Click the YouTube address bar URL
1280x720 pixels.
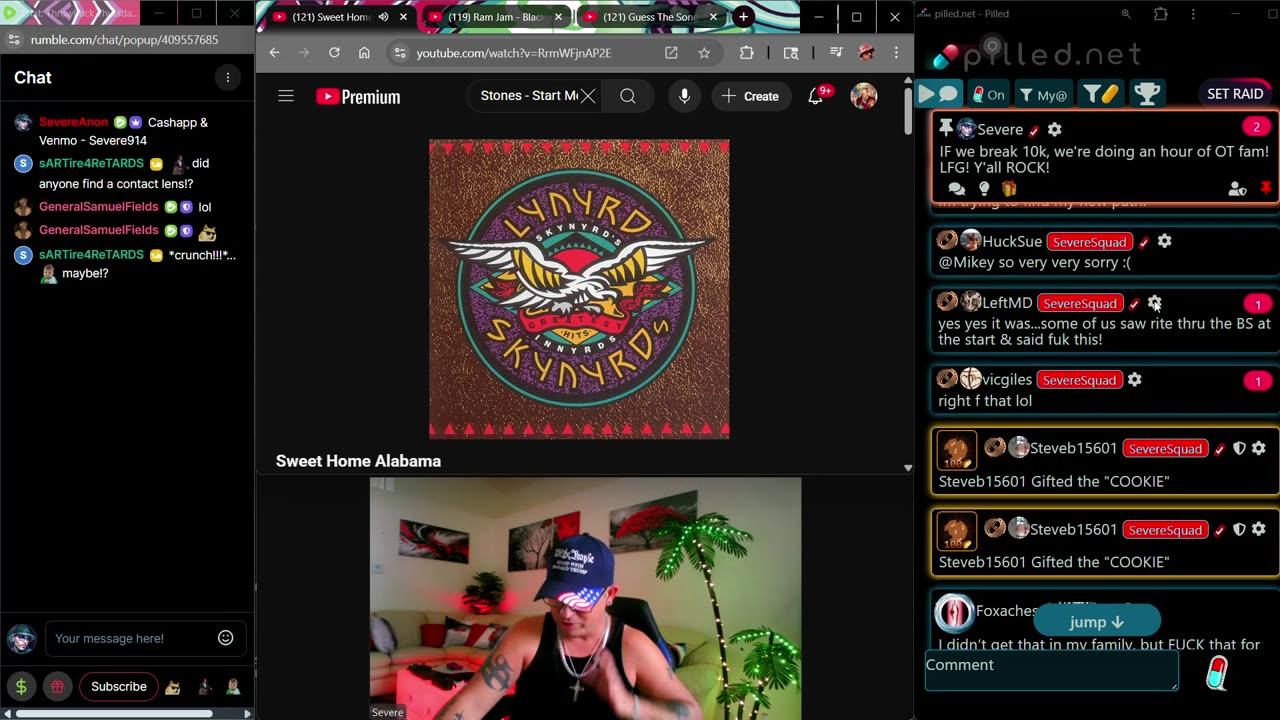tap(514, 53)
